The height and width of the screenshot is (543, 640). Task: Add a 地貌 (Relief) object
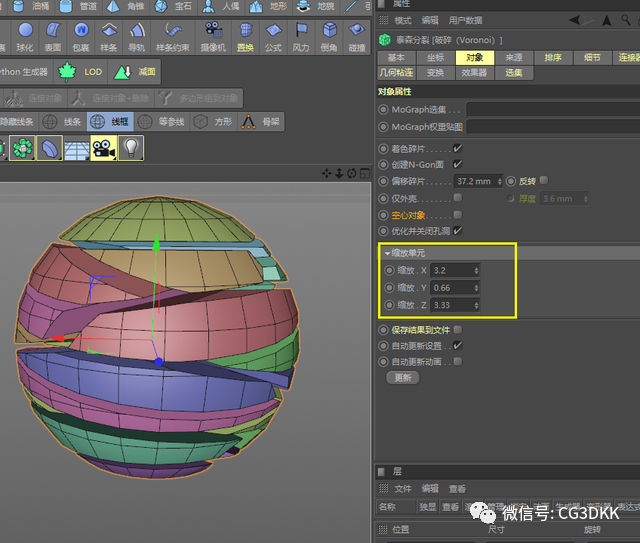tap(316, 6)
